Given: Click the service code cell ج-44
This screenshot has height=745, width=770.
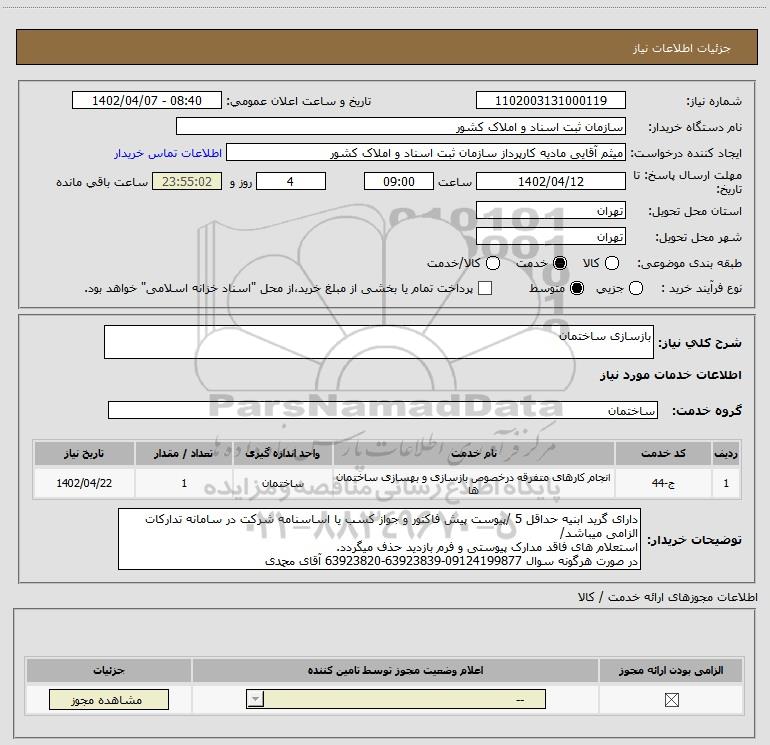Looking at the screenshot, I should click(x=663, y=483).
